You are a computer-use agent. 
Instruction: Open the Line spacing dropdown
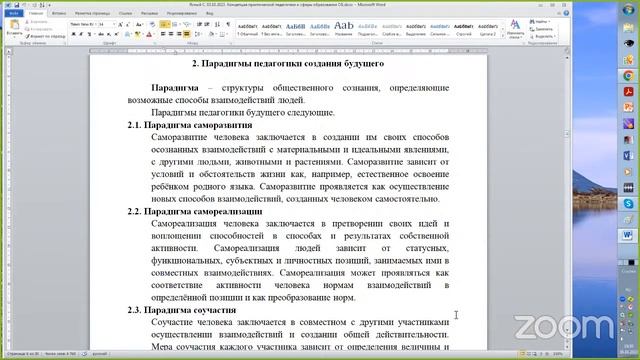(198, 34)
